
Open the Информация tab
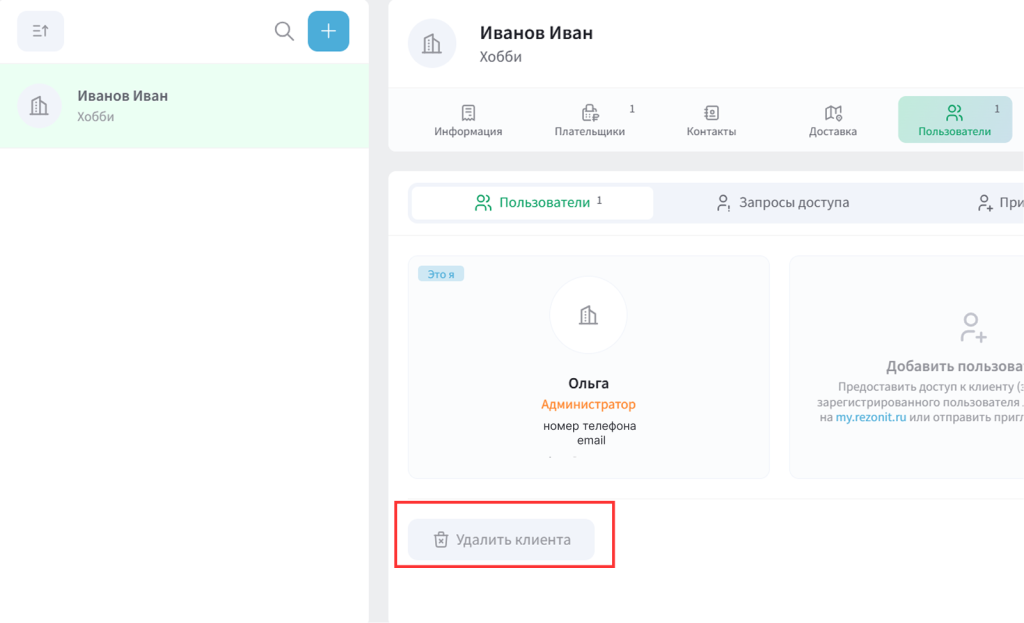pos(468,120)
